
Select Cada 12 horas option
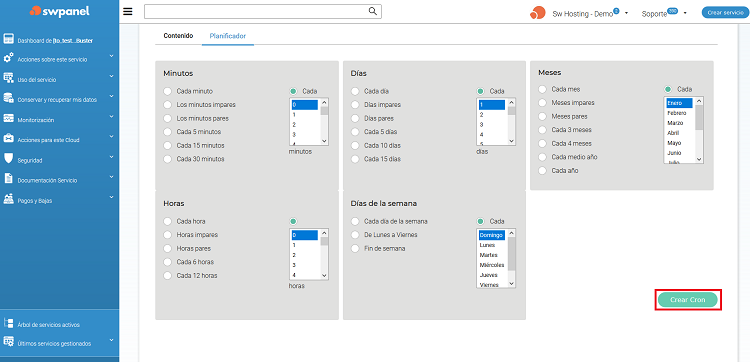pyautogui.click(x=167, y=275)
